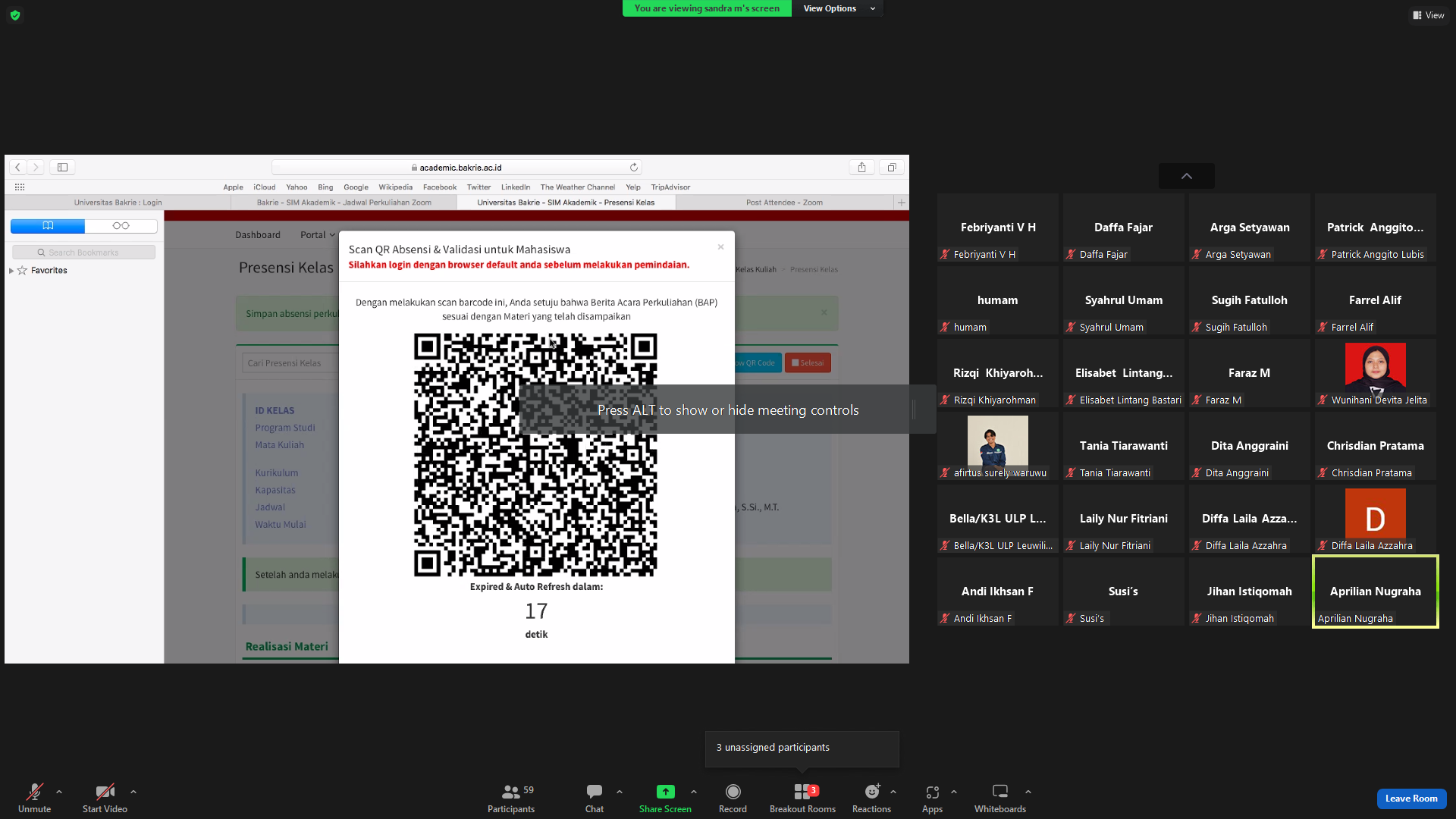Open The Weather Channel bookmark
The width and height of the screenshot is (1456, 819).
(x=578, y=187)
